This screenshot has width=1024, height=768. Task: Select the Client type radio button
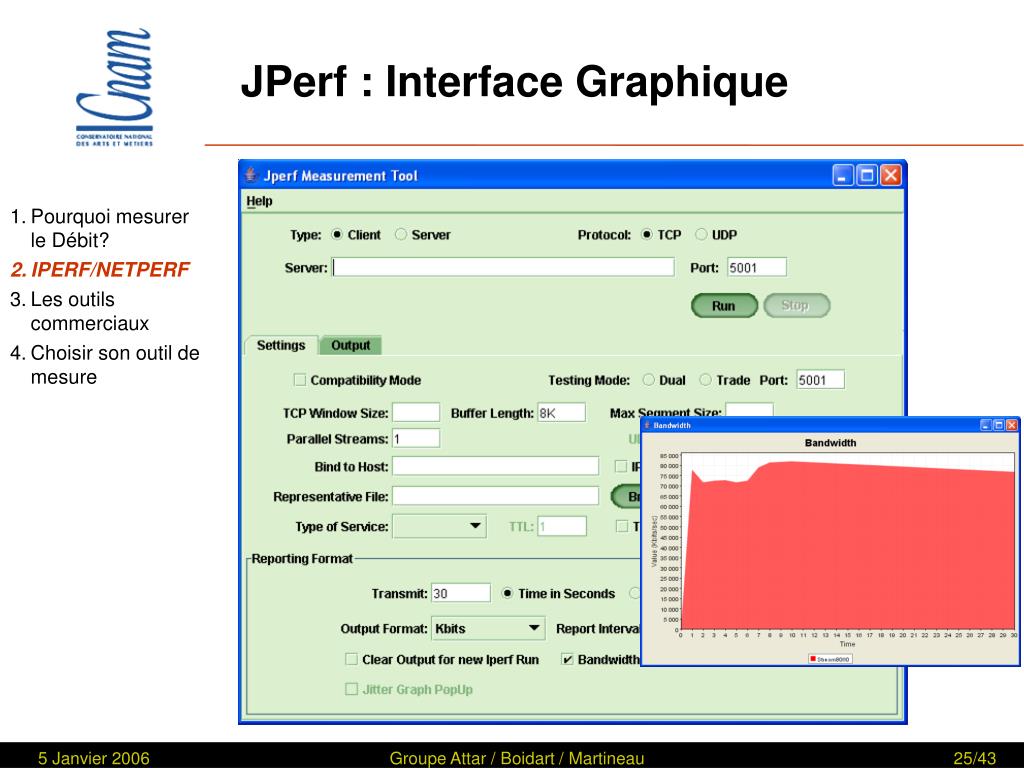(x=337, y=234)
